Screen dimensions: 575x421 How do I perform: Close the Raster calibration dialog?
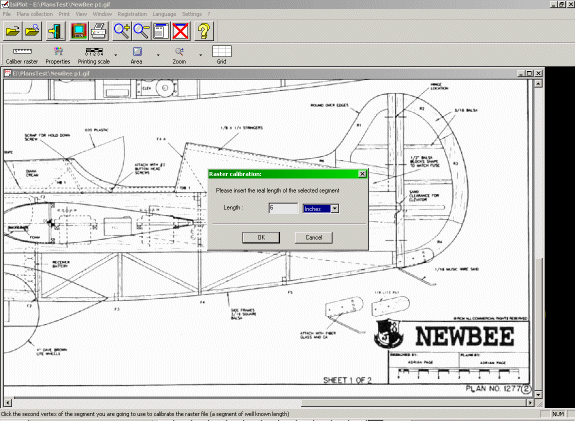tap(362, 174)
